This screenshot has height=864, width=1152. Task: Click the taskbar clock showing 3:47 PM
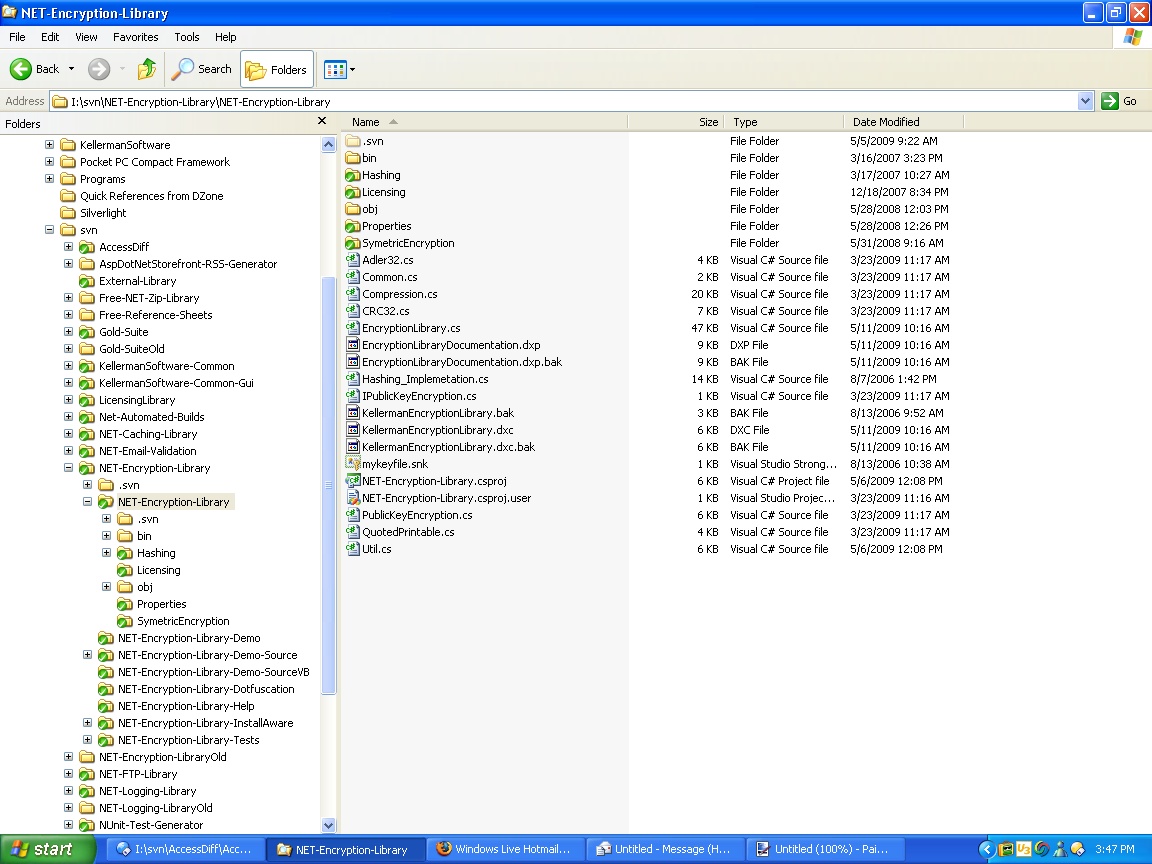coord(1114,849)
